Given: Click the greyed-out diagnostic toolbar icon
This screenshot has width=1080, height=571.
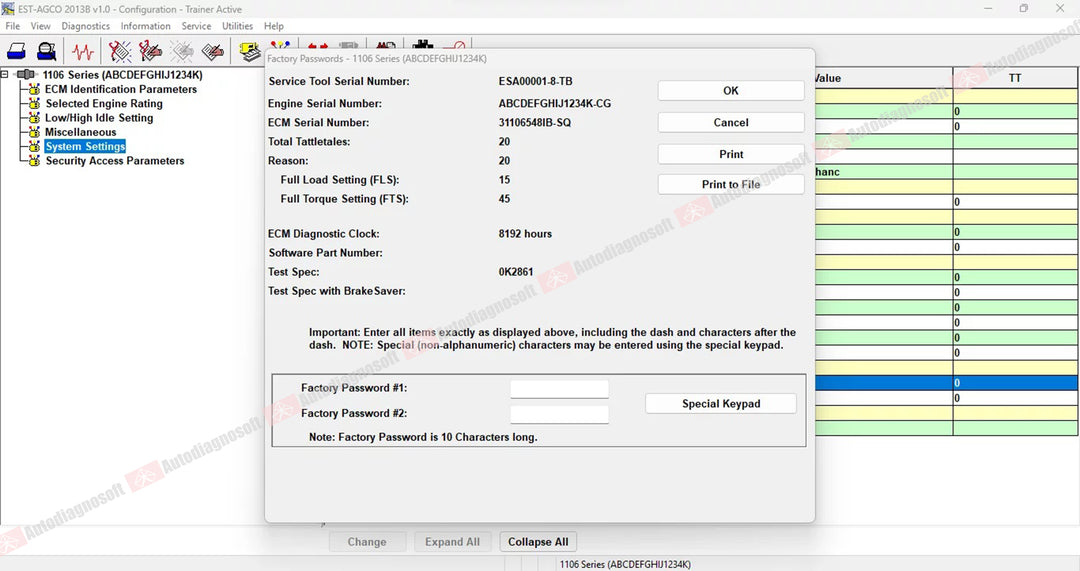Looking at the screenshot, I should tap(182, 51).
